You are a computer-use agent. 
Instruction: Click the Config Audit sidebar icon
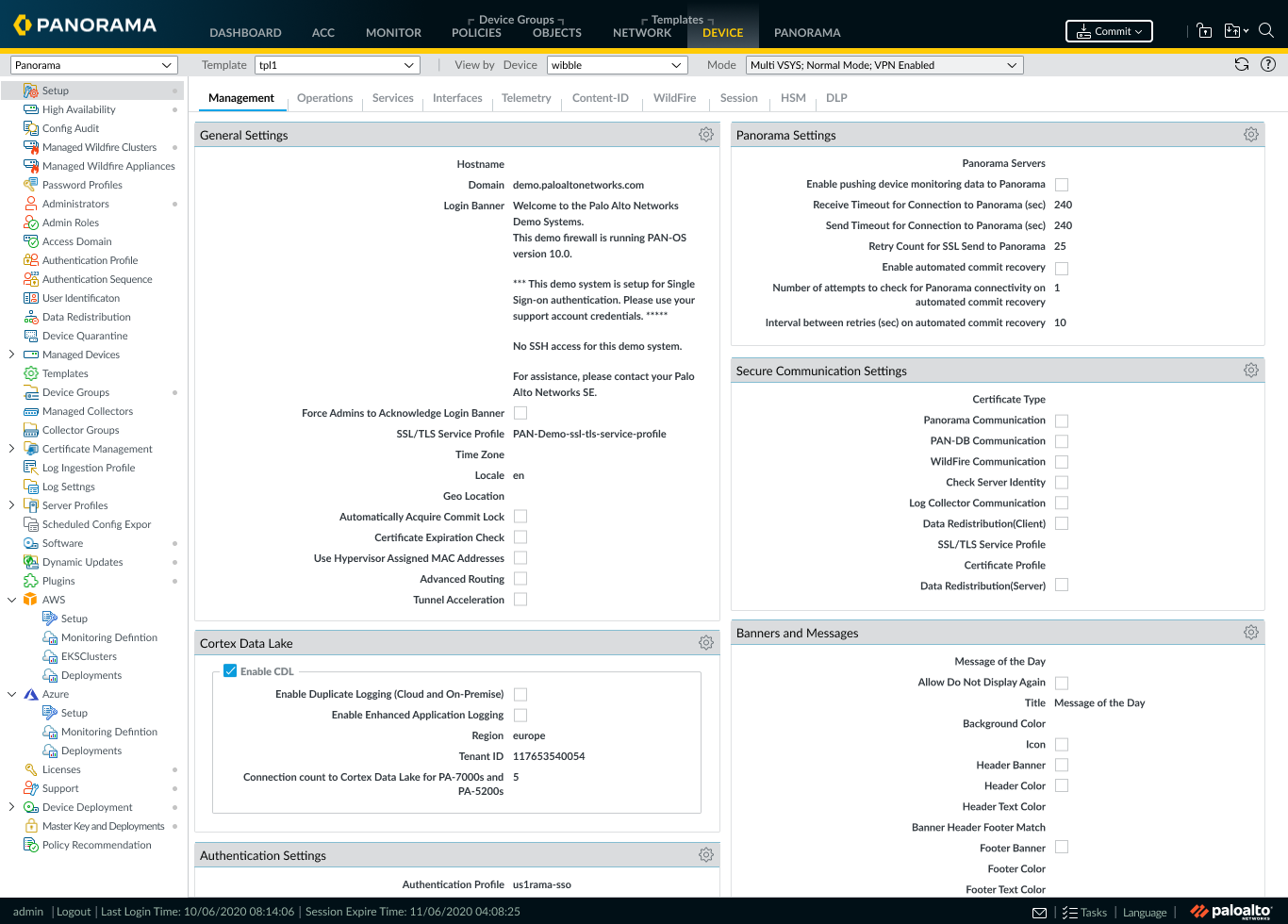click(31, 128)
